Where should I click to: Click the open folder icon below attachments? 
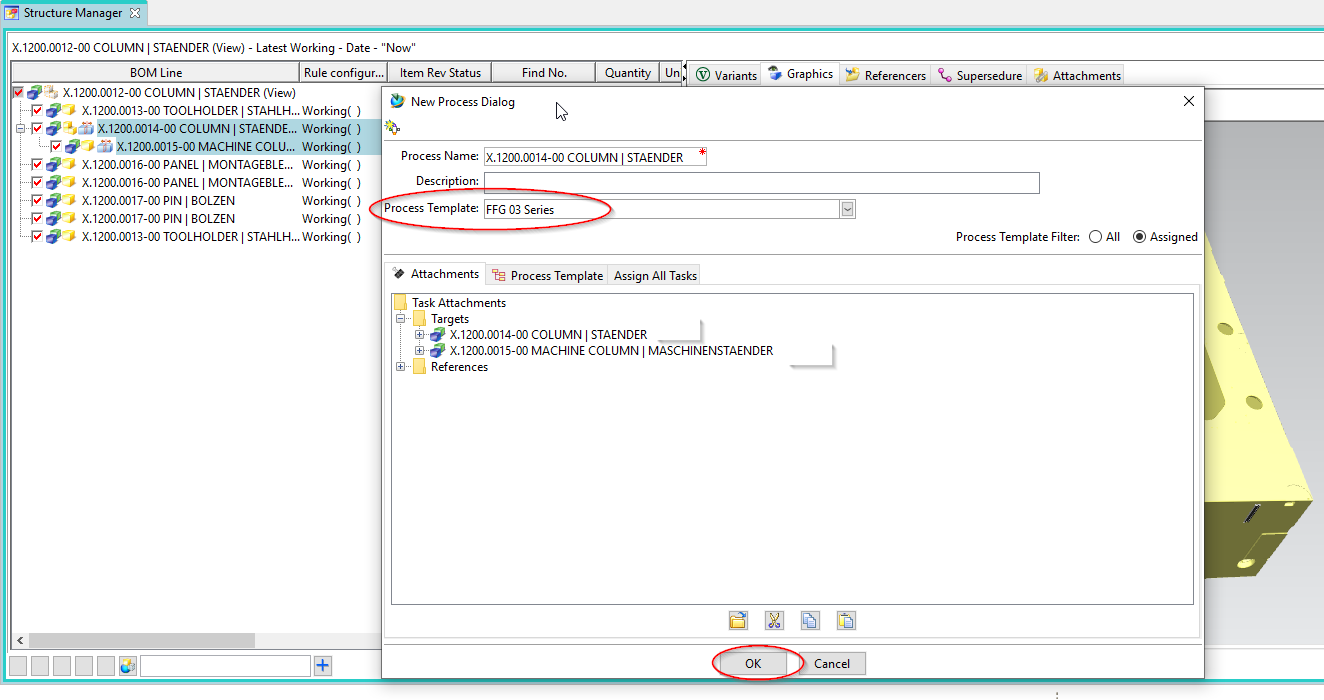(x=738, y=621)
